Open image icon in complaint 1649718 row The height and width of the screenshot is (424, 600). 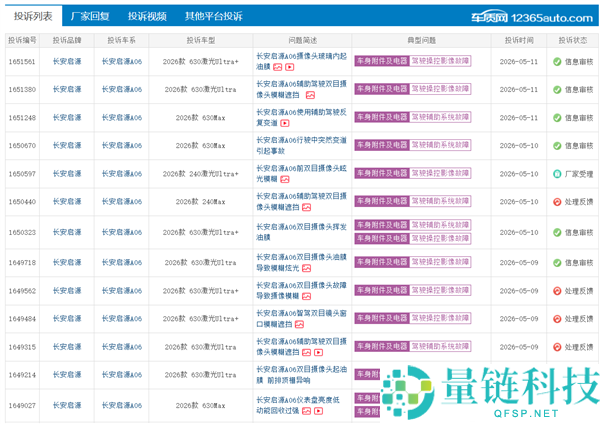307,269
